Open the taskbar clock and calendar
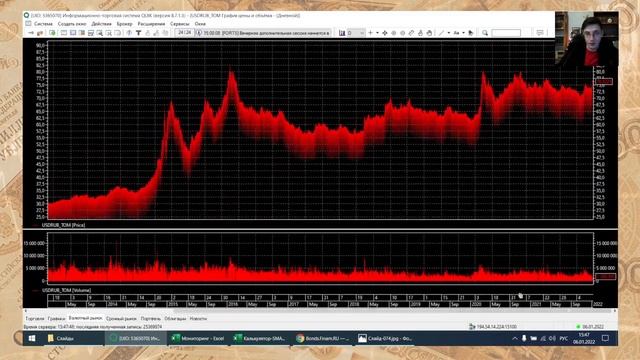This screenshot has height=360, width=640. (584, 338)
